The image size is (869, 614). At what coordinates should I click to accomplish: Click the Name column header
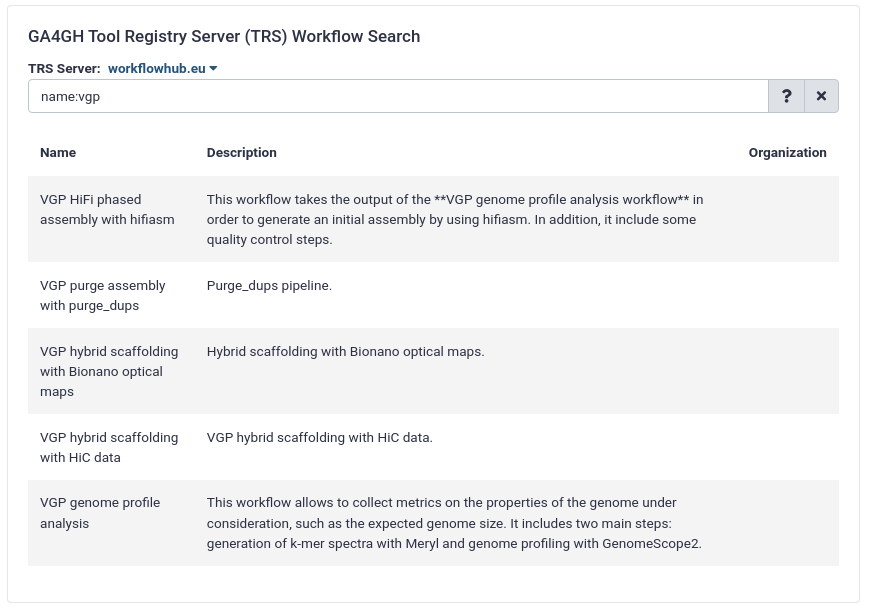coord(58,153)
